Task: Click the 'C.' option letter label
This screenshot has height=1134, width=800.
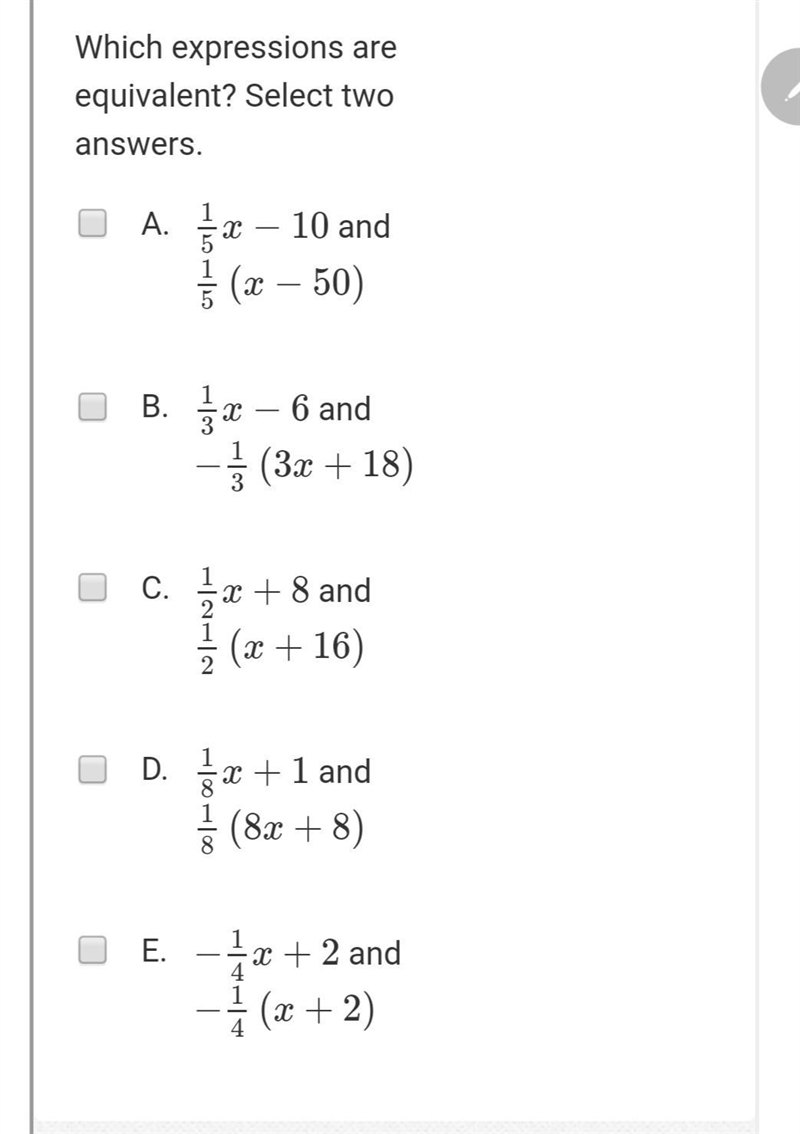Action: (156, 588)
